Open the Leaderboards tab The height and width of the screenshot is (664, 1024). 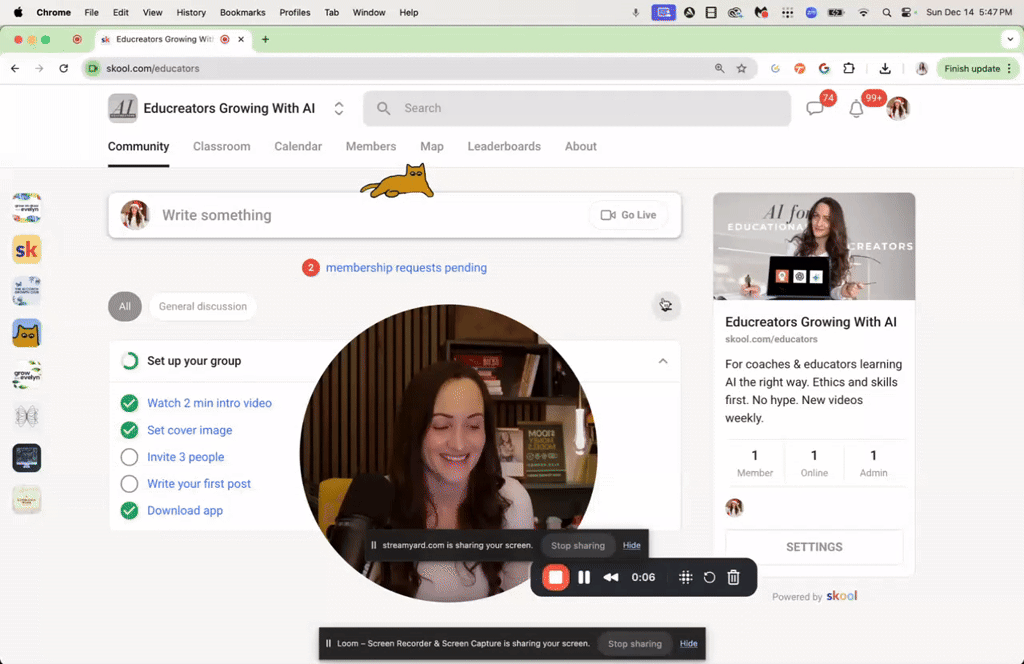pyautogui.click(x=504, y=146)
